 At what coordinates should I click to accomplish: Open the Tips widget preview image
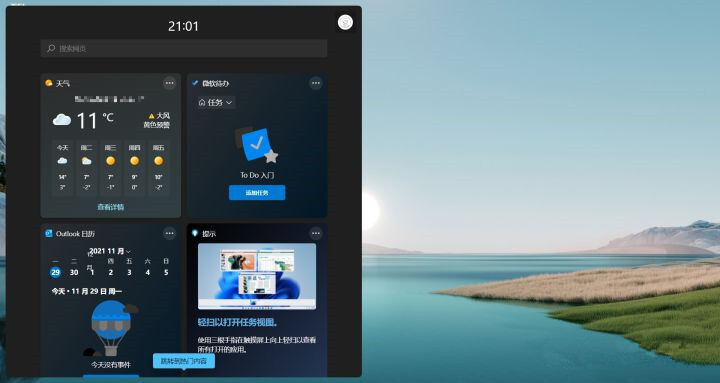click(x=257, y=276)
